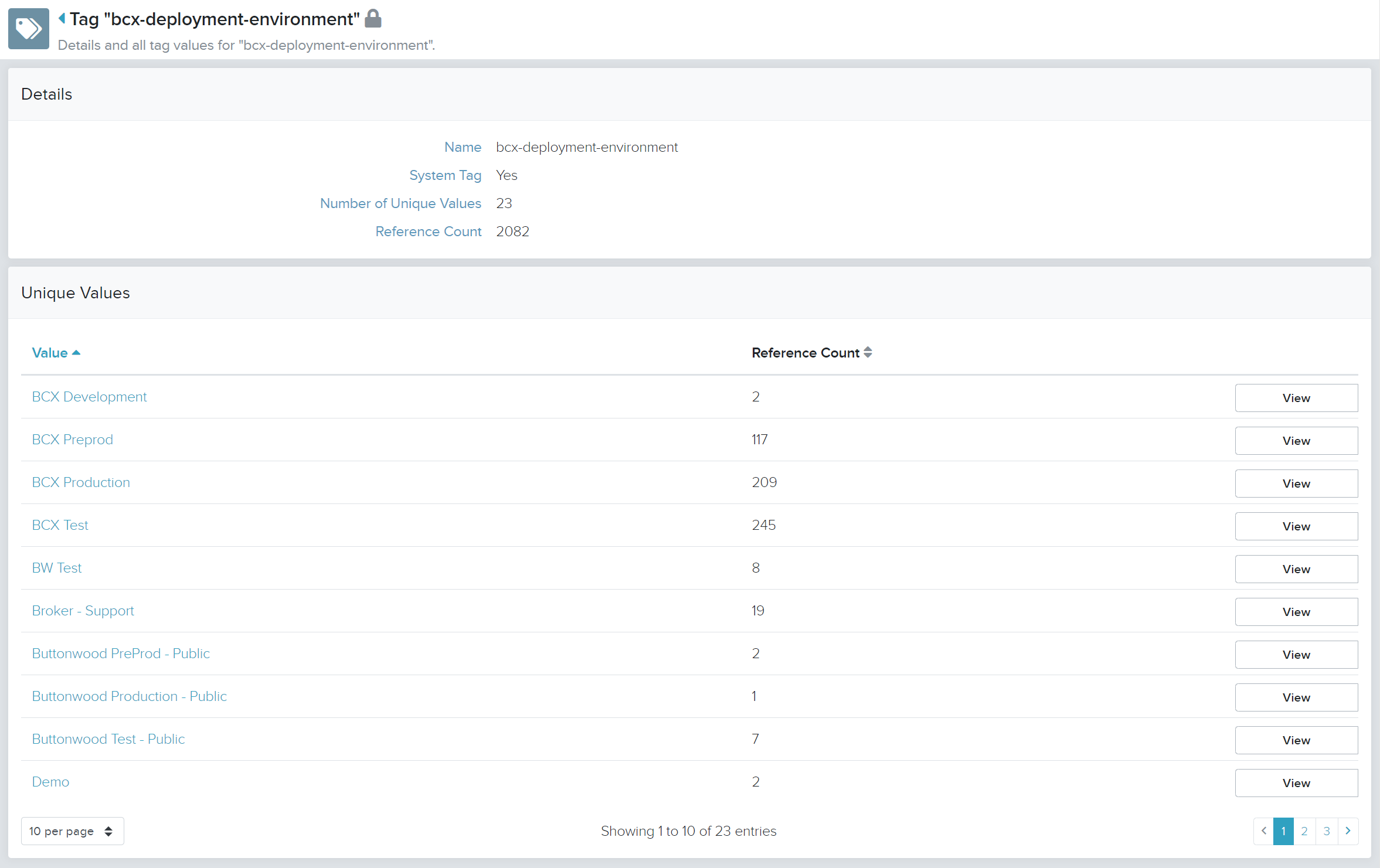Click the reference count 245 cell

click(763, 525)
